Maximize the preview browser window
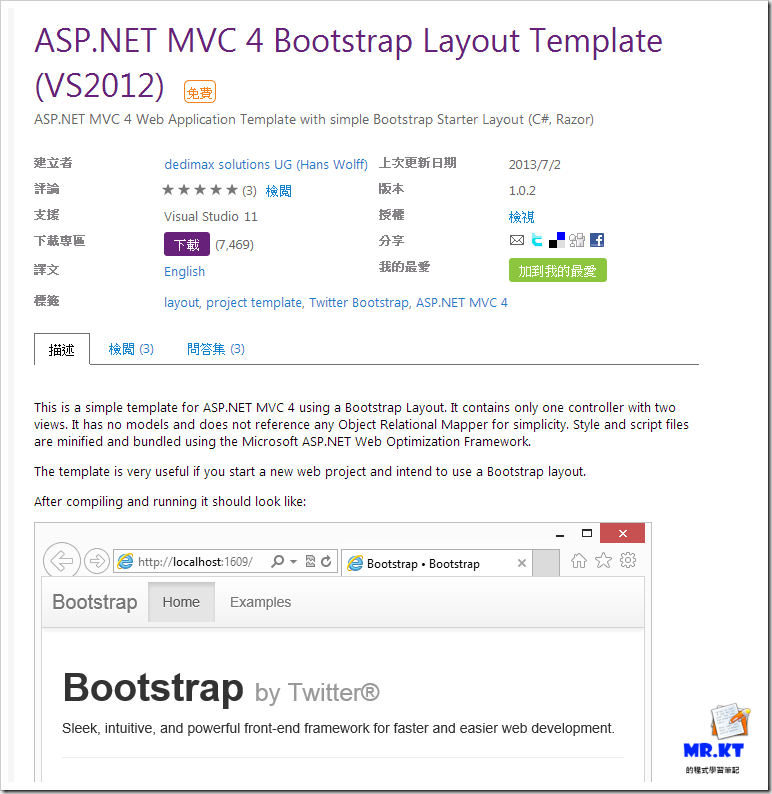Screen dimensions: 772x794 pos(587,533)
